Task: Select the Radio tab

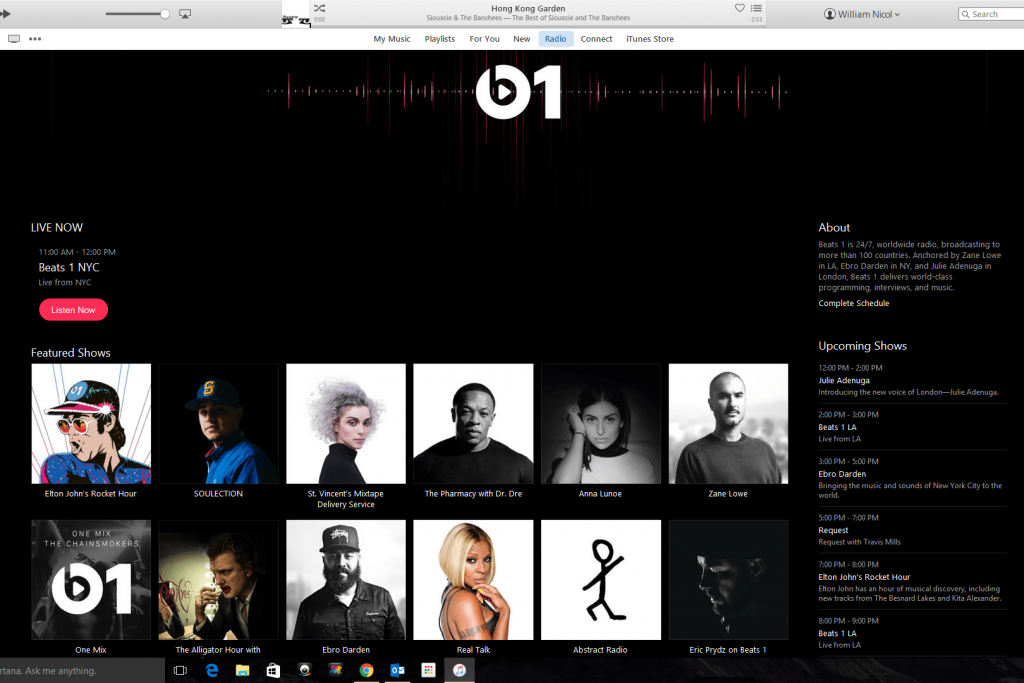Action: (x=556, y=39)
